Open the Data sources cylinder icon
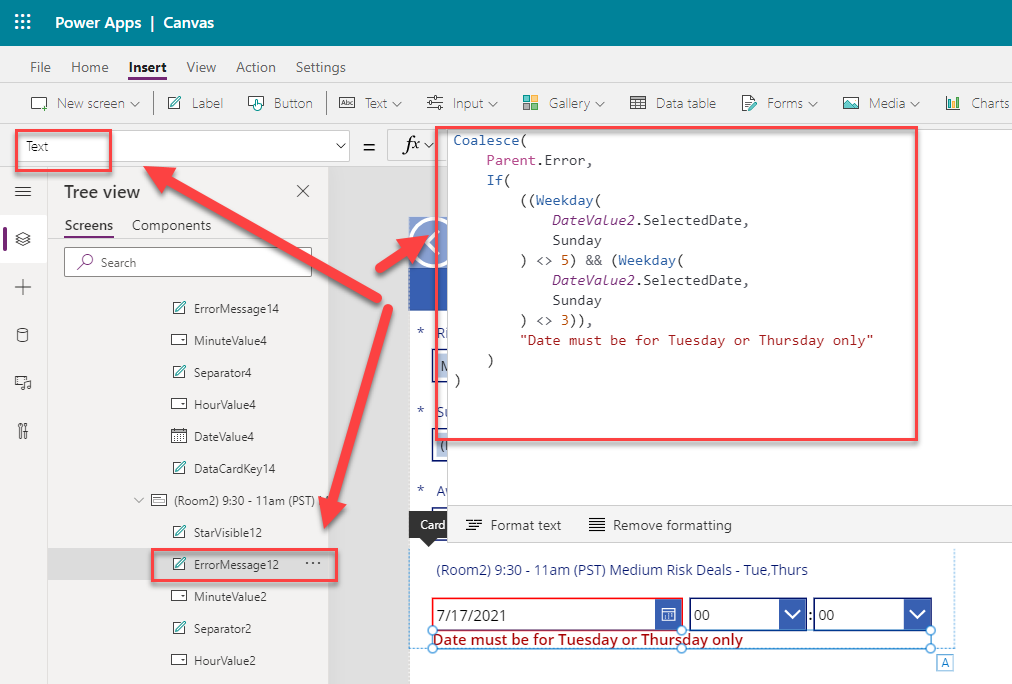Viewport: 1012px width, 684px height. click(x=23, y=335)
